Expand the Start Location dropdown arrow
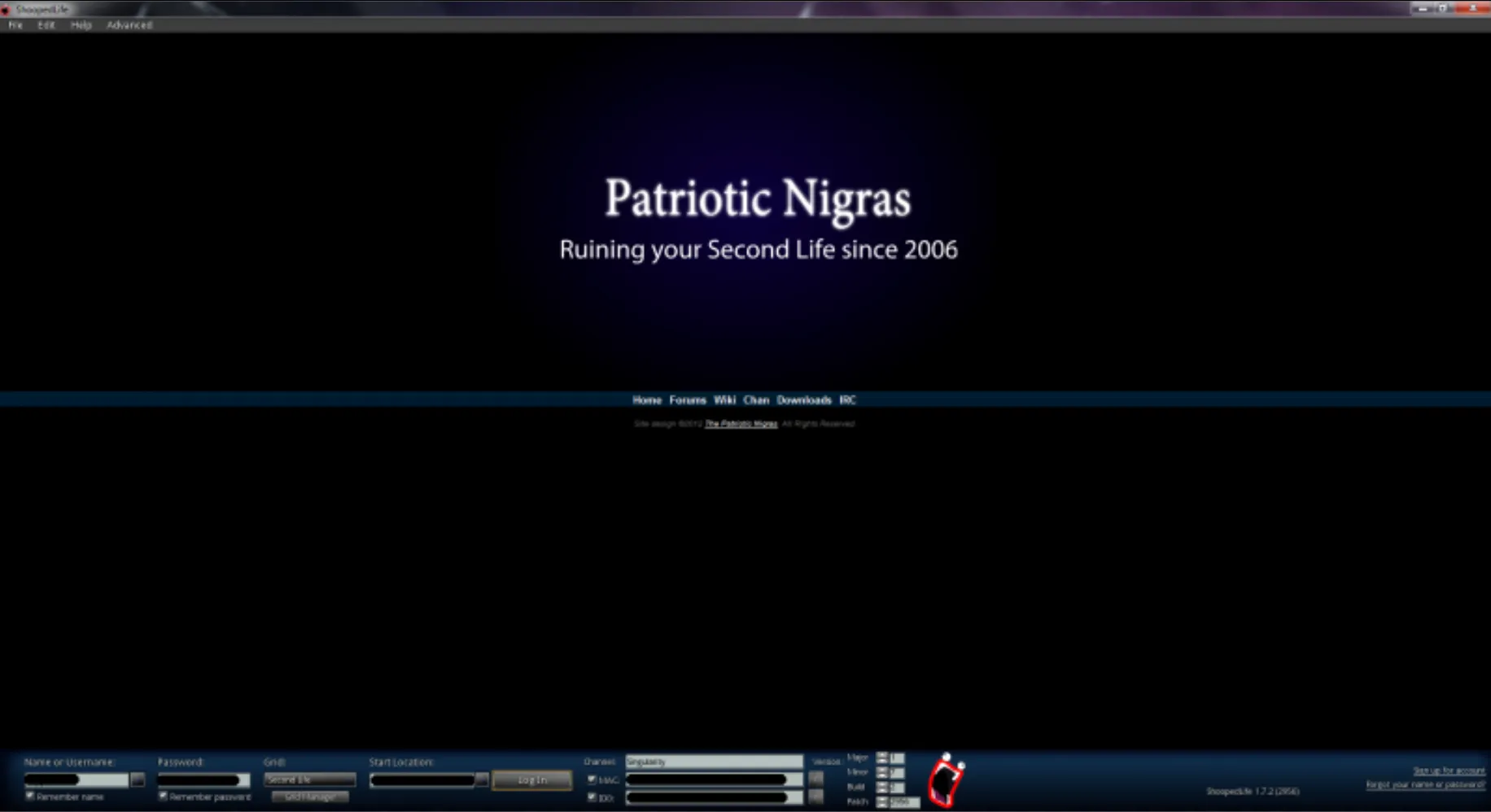The width and height of the screenshot is (1491, 812). pos(482,779)
